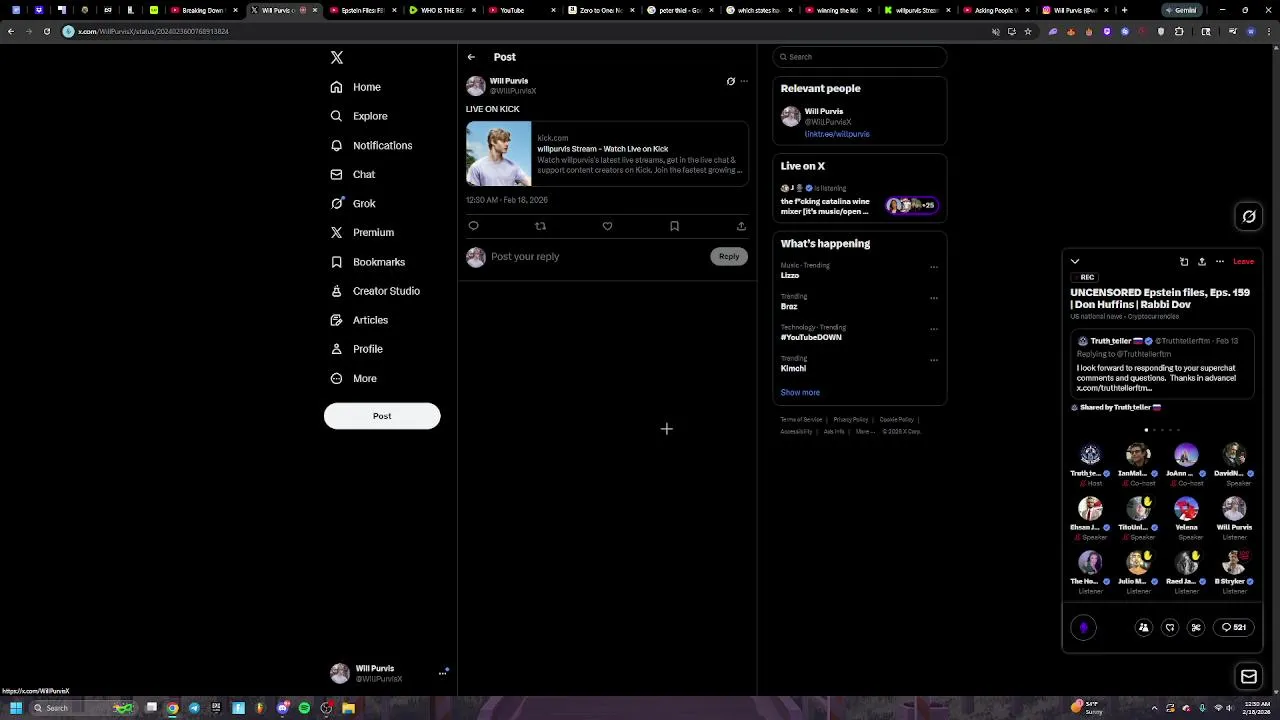Image resolution: width=1280 pixels, height=720 pixels.
Task: Click the Grok icon on Will Purvis post
Action: [730, 81]
